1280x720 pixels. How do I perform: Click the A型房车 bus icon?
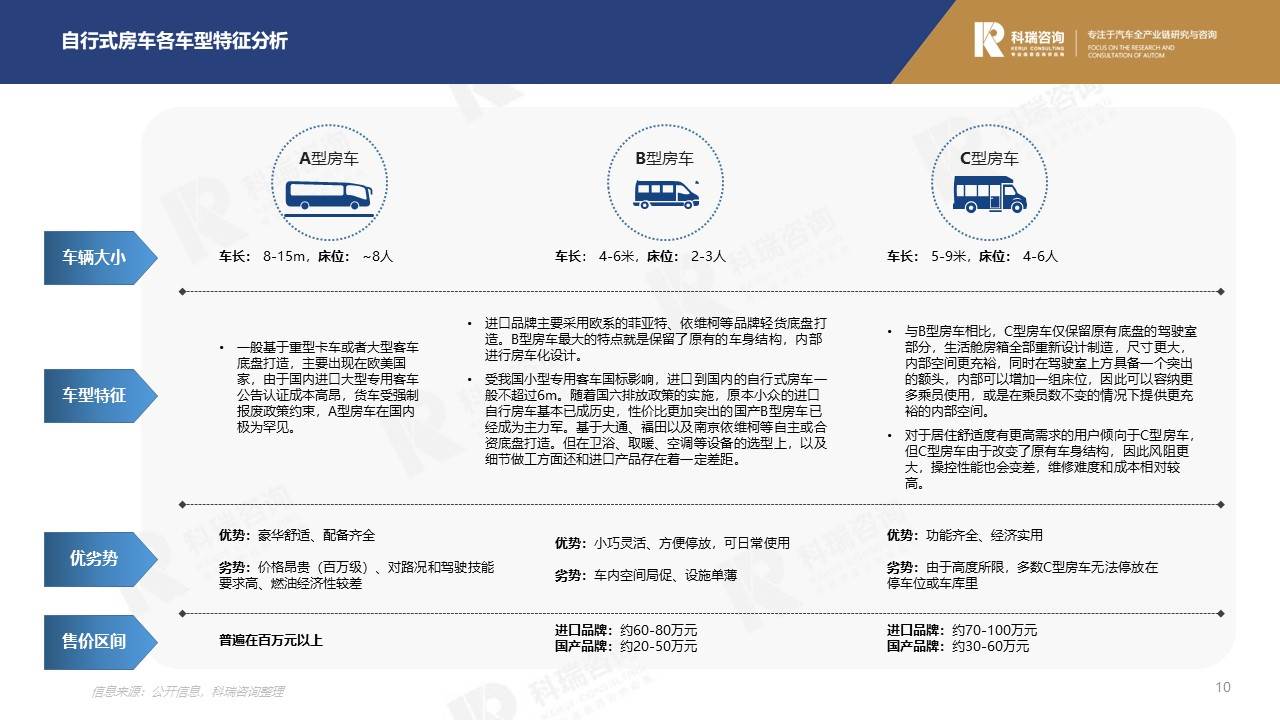click(x=330, y=197)
